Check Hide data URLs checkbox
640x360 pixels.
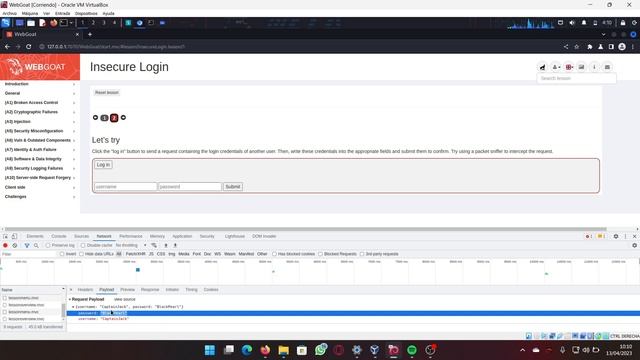coord(81,254)
